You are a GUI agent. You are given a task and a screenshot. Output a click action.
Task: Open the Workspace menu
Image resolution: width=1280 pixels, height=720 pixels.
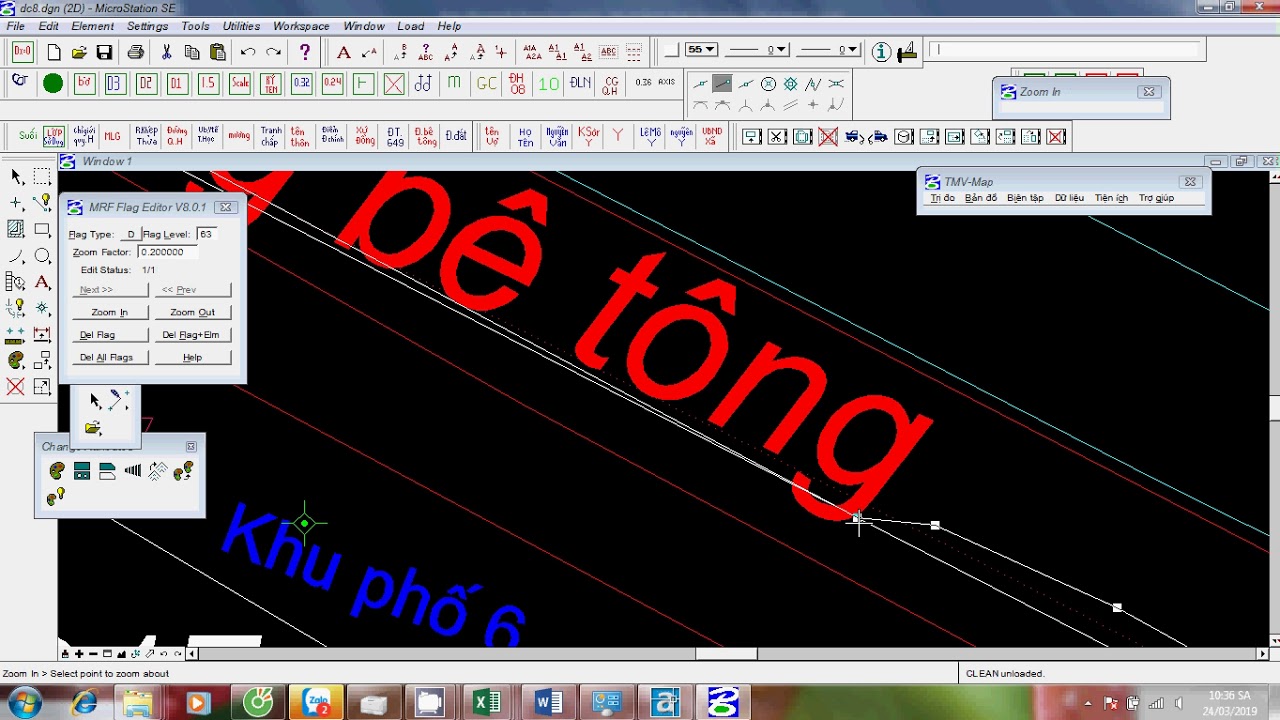[x=301, y=26]
